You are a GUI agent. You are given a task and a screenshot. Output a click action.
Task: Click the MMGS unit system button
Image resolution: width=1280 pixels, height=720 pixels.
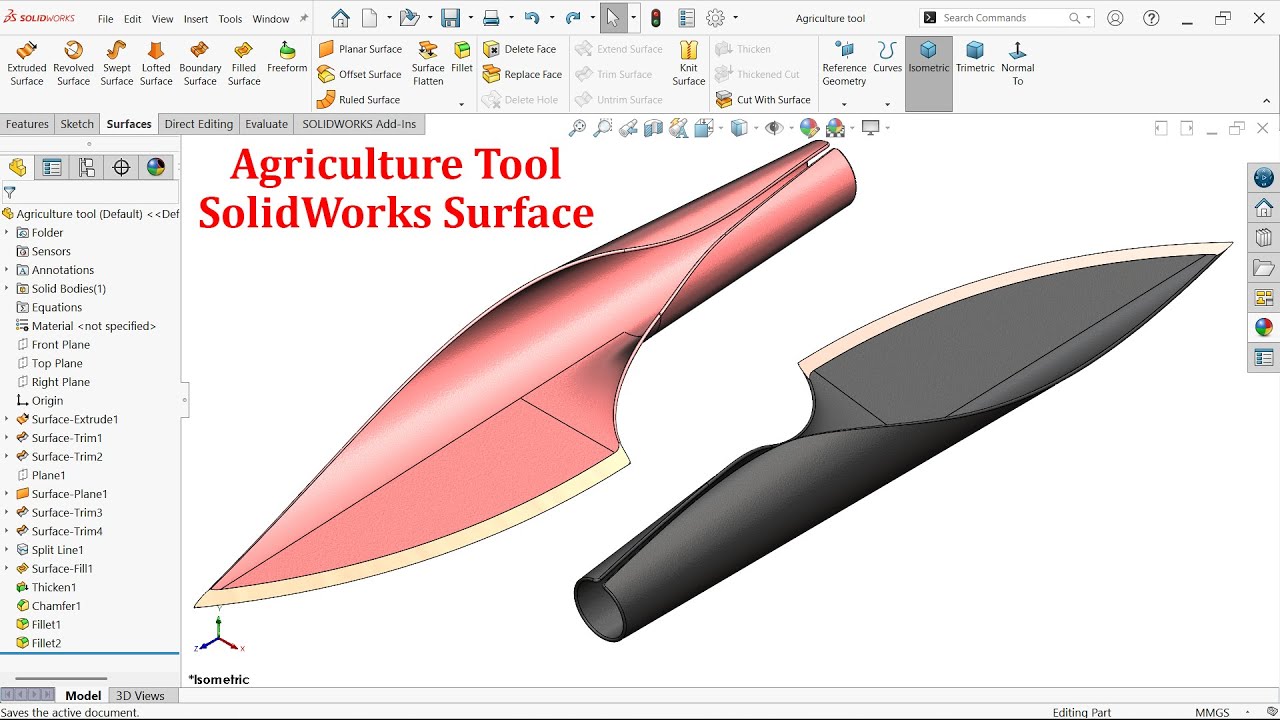click(1212, 713)
